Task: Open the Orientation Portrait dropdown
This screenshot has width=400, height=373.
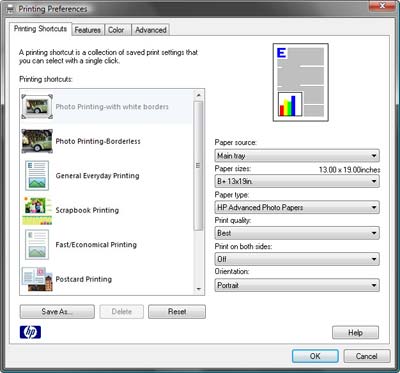Action: 297,285
